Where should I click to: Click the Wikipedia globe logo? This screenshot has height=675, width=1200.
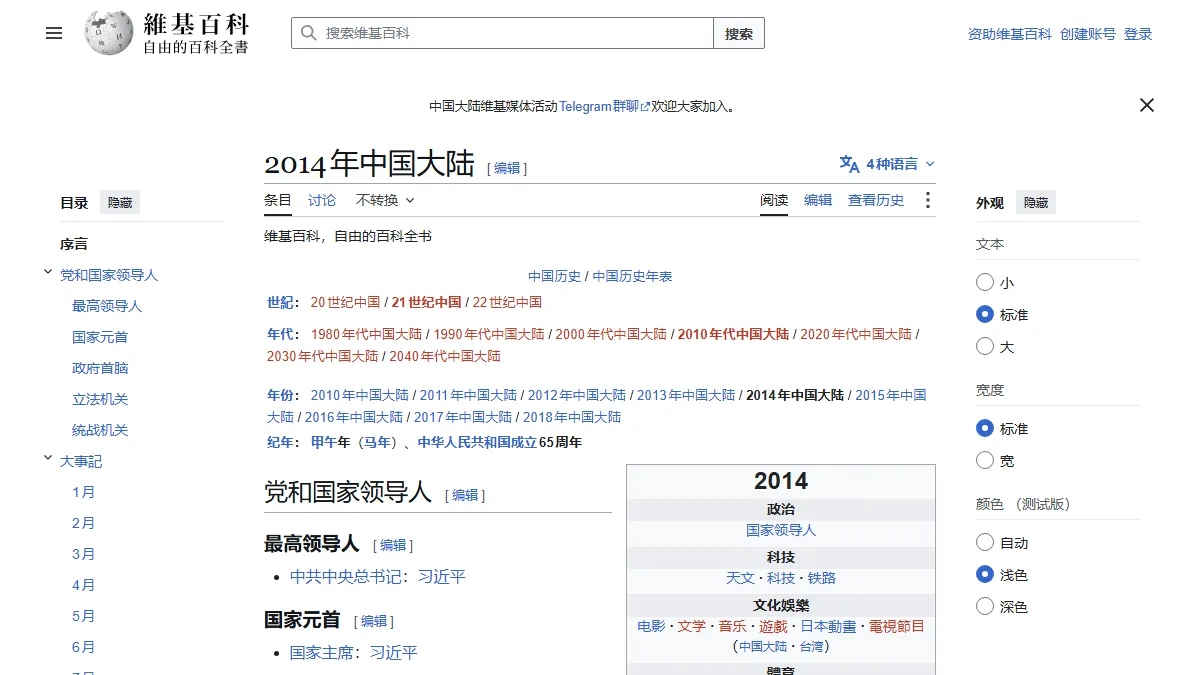[108, 33]
